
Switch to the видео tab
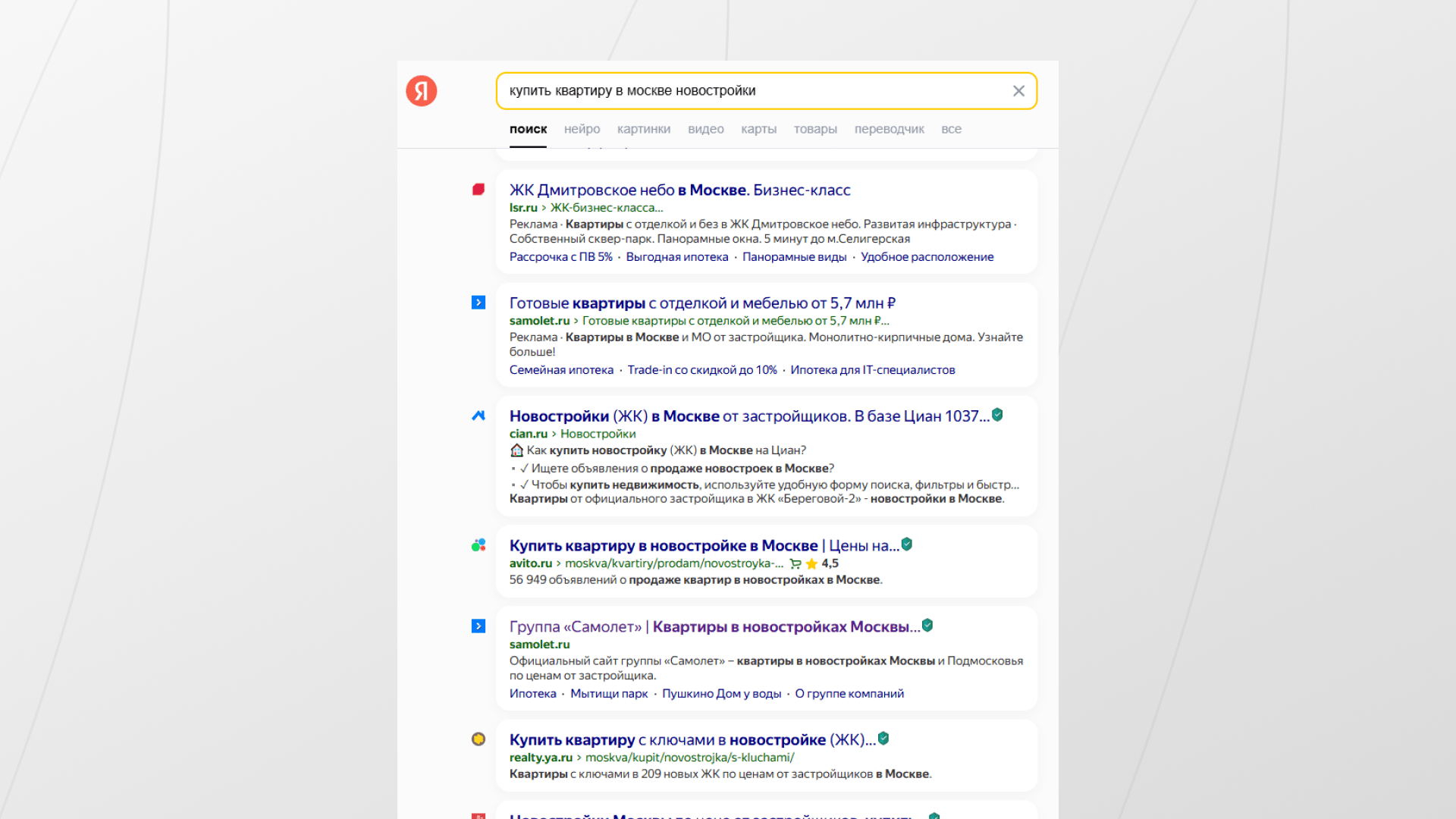coord(705,129)
